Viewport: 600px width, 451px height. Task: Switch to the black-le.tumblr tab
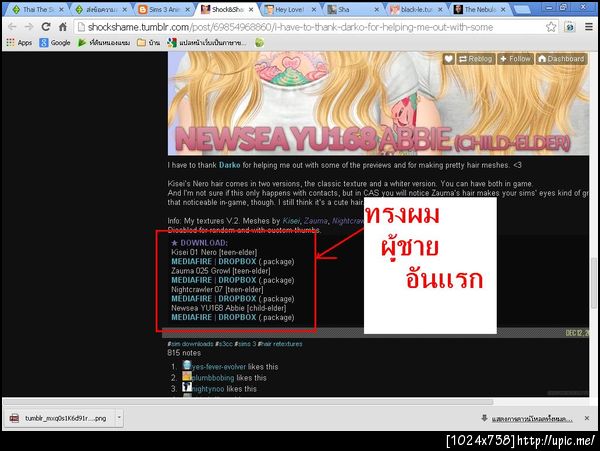[413, 9]
